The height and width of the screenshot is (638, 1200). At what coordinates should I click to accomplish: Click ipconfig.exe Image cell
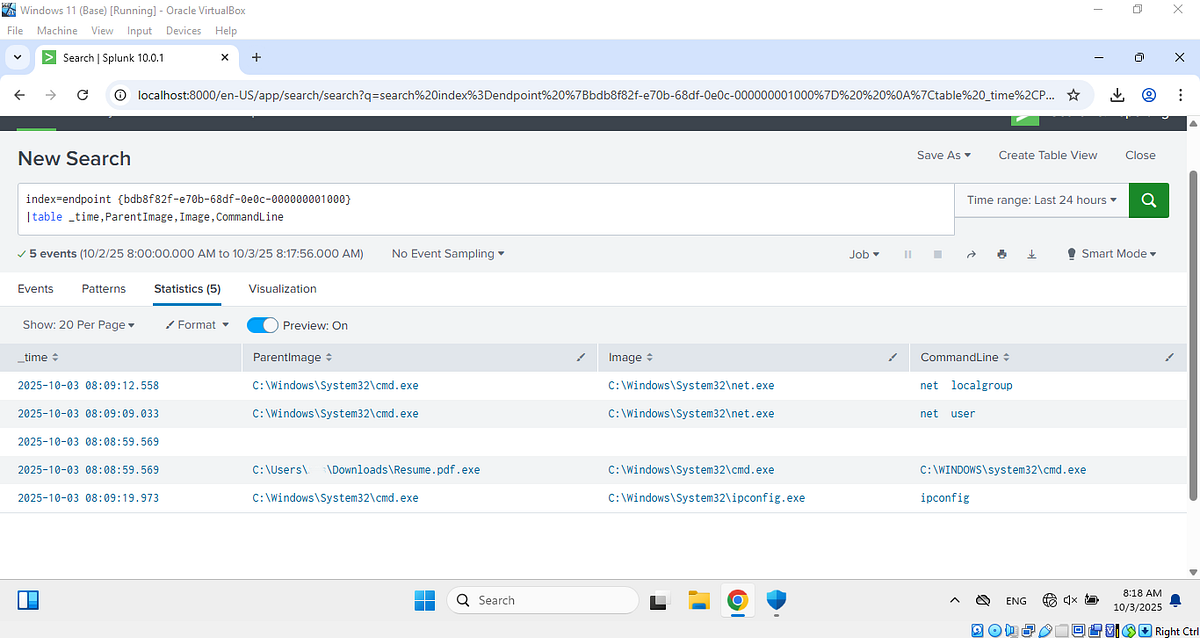(706, 498)
